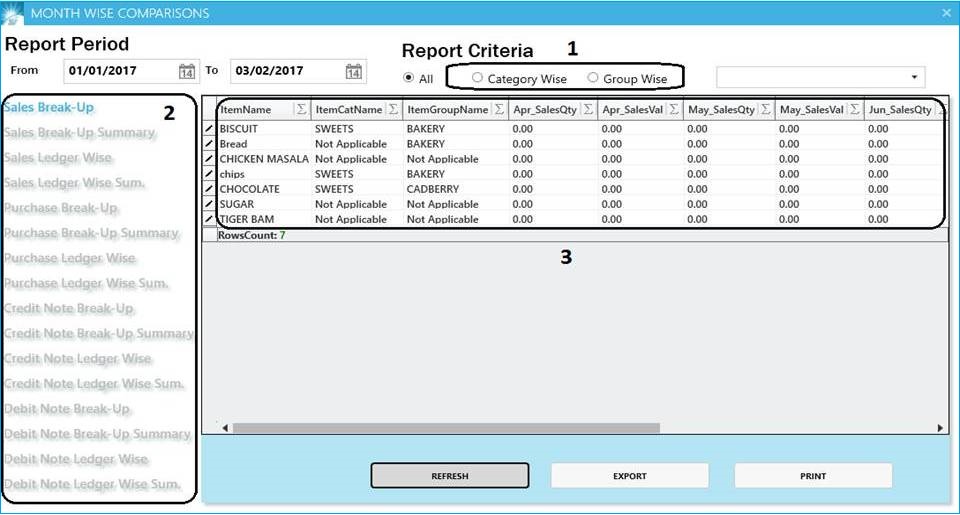Open Credit Note Break-Up report
Viewport: 960px width, 515px height.
coord(69,308)
